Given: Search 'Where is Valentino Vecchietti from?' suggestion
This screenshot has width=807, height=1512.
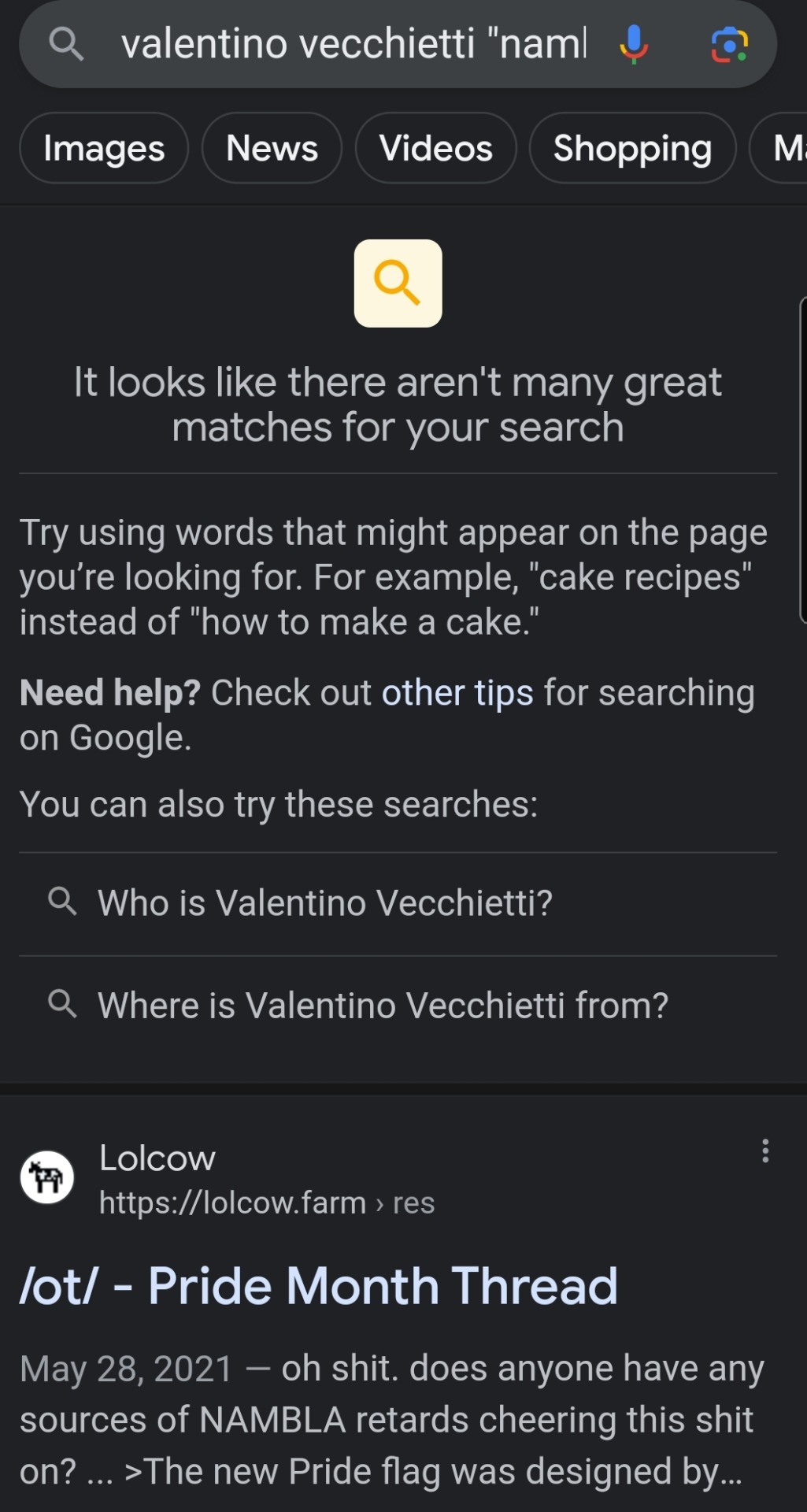Looking at the screenshot, I should tap(398, 1006).
